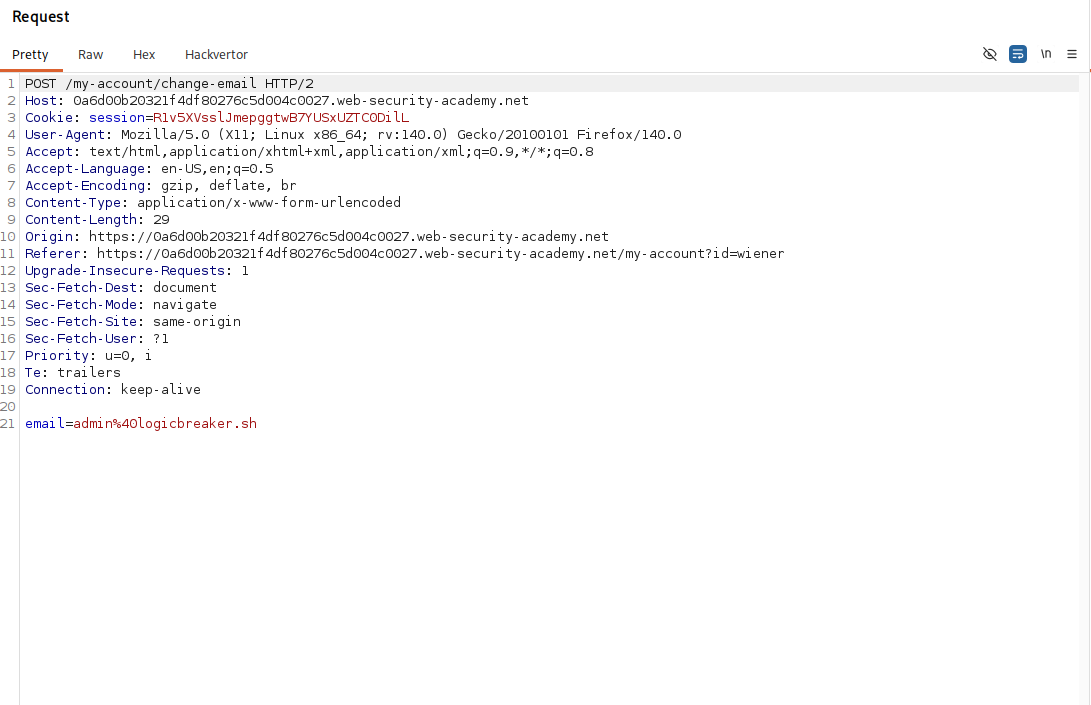1091x705 pixels.
Task: Click the Priority u=0, i header line
Action: click(88, 356)
